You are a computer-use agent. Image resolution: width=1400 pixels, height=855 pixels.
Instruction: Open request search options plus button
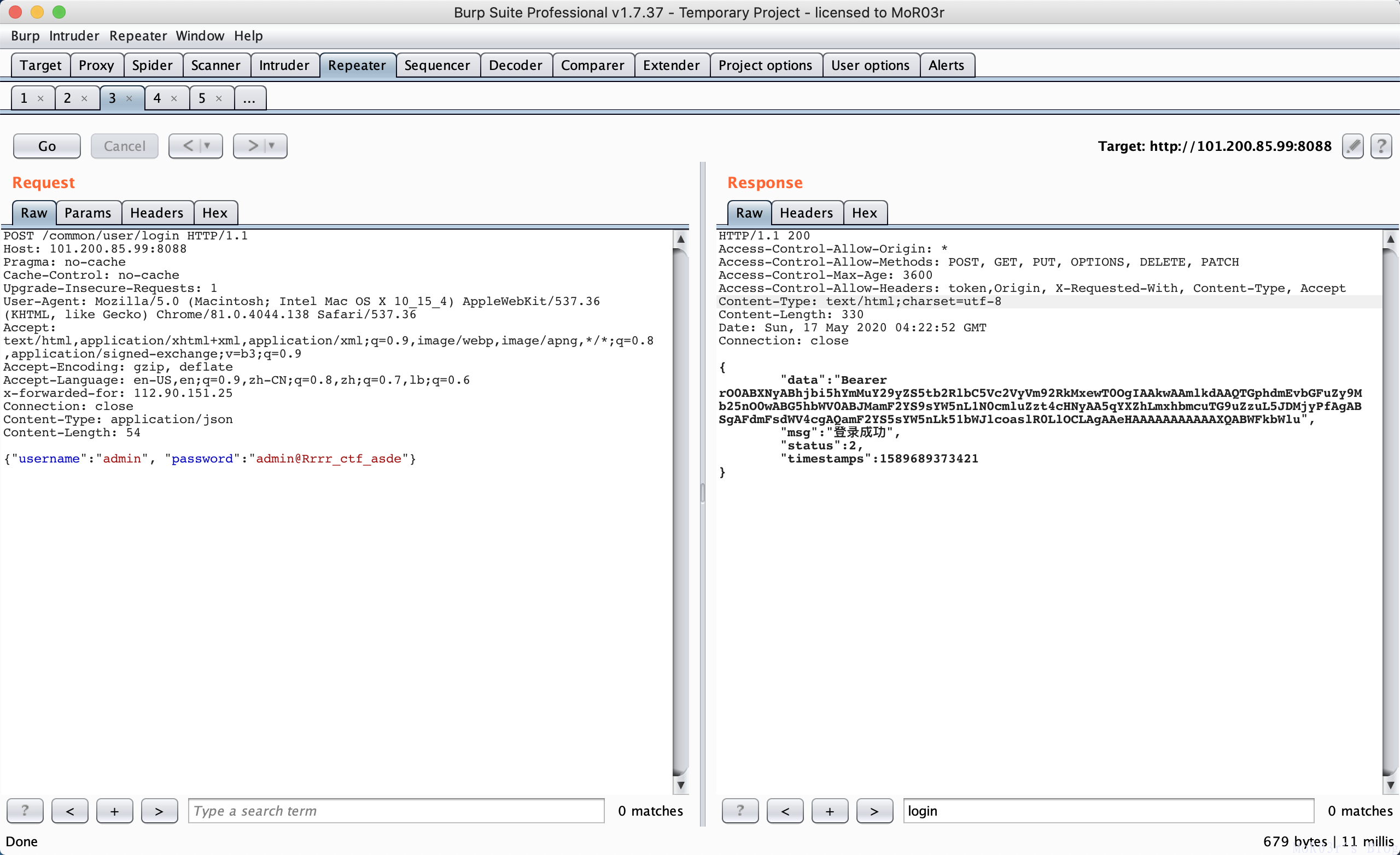[115, 811]
